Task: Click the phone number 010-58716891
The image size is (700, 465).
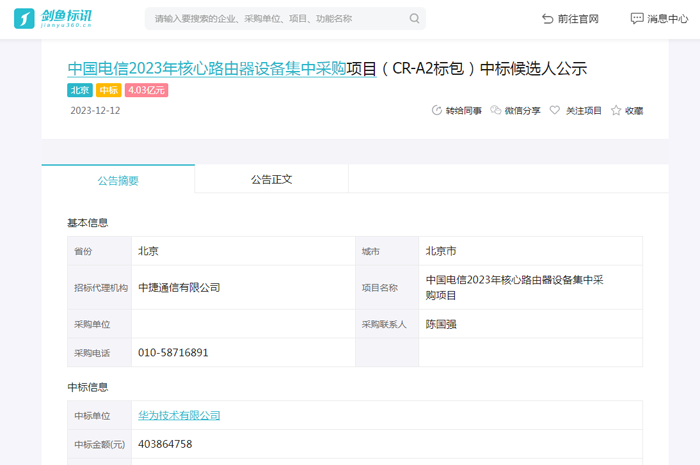Action: click(x=173, y=353)
